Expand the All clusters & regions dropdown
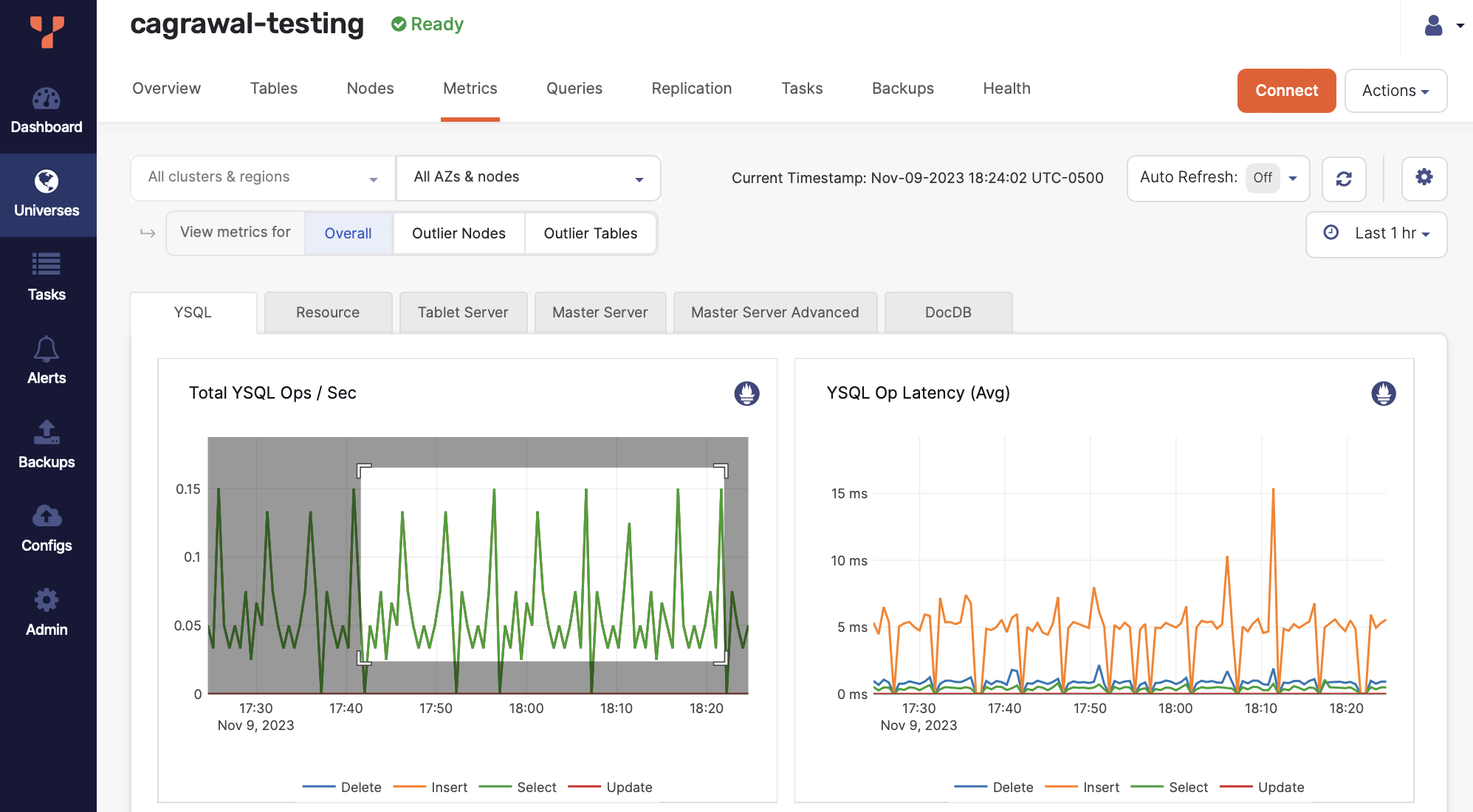Screen dimensions: 1473x812 click(x=261, y=178)
